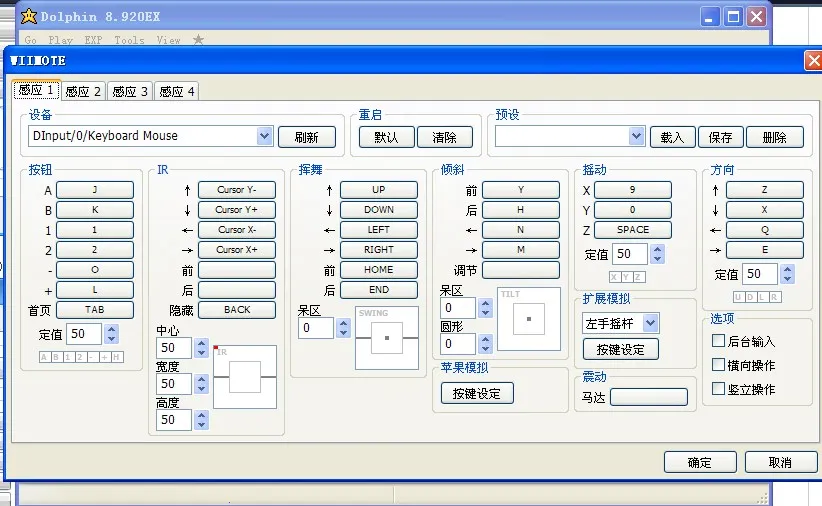Viewport: 822px width, 506px height.
Task: Switch to the 感应 2 tab
Action: 83,91
